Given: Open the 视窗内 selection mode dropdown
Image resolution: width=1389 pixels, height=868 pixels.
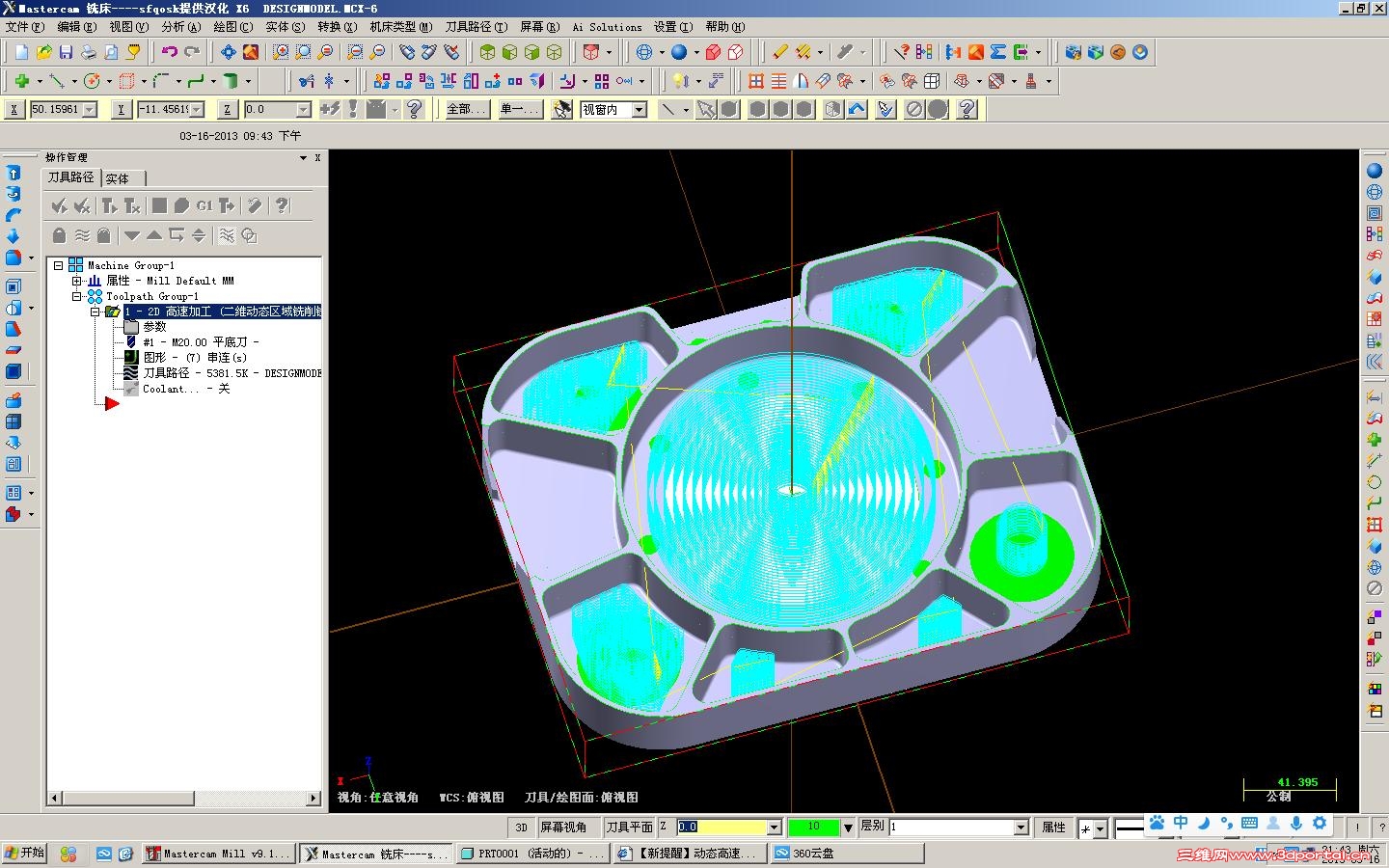Looking at the screenshot, I should (x=639, y=110).
